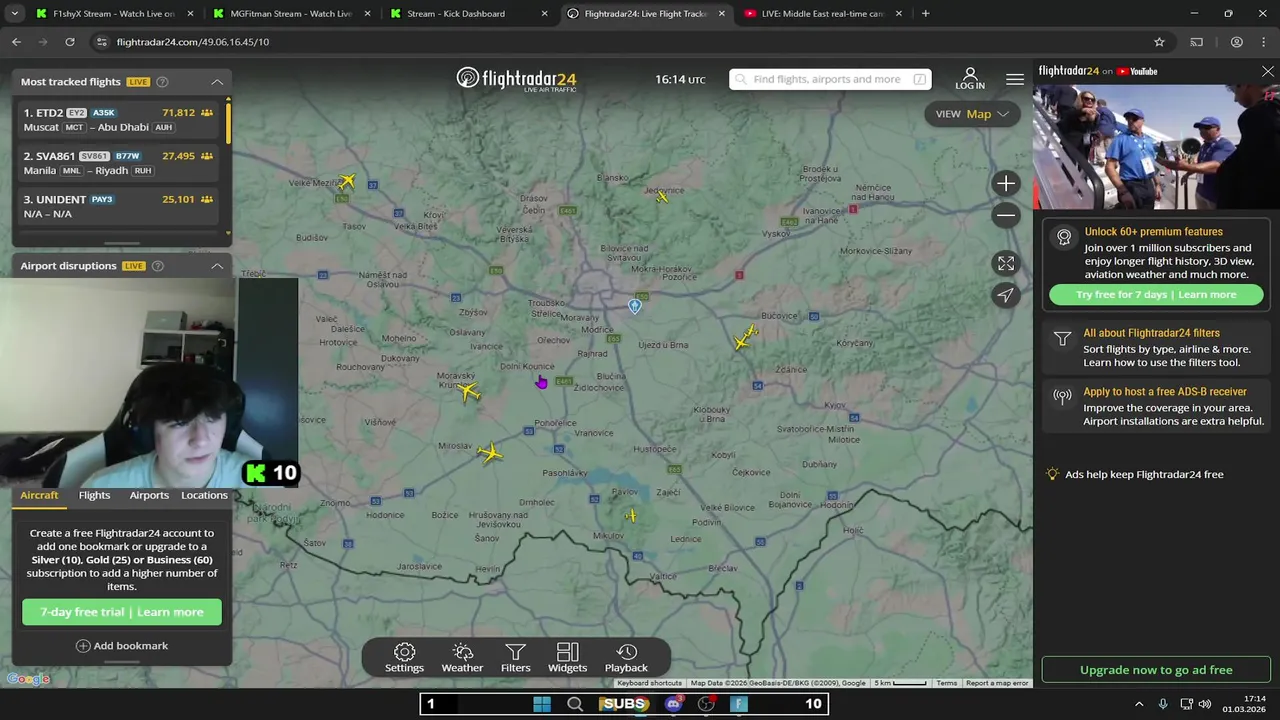Viewport: 1280px width, 720px height.
Task: Open a new browser tab
Action: (x=925, y=14)
